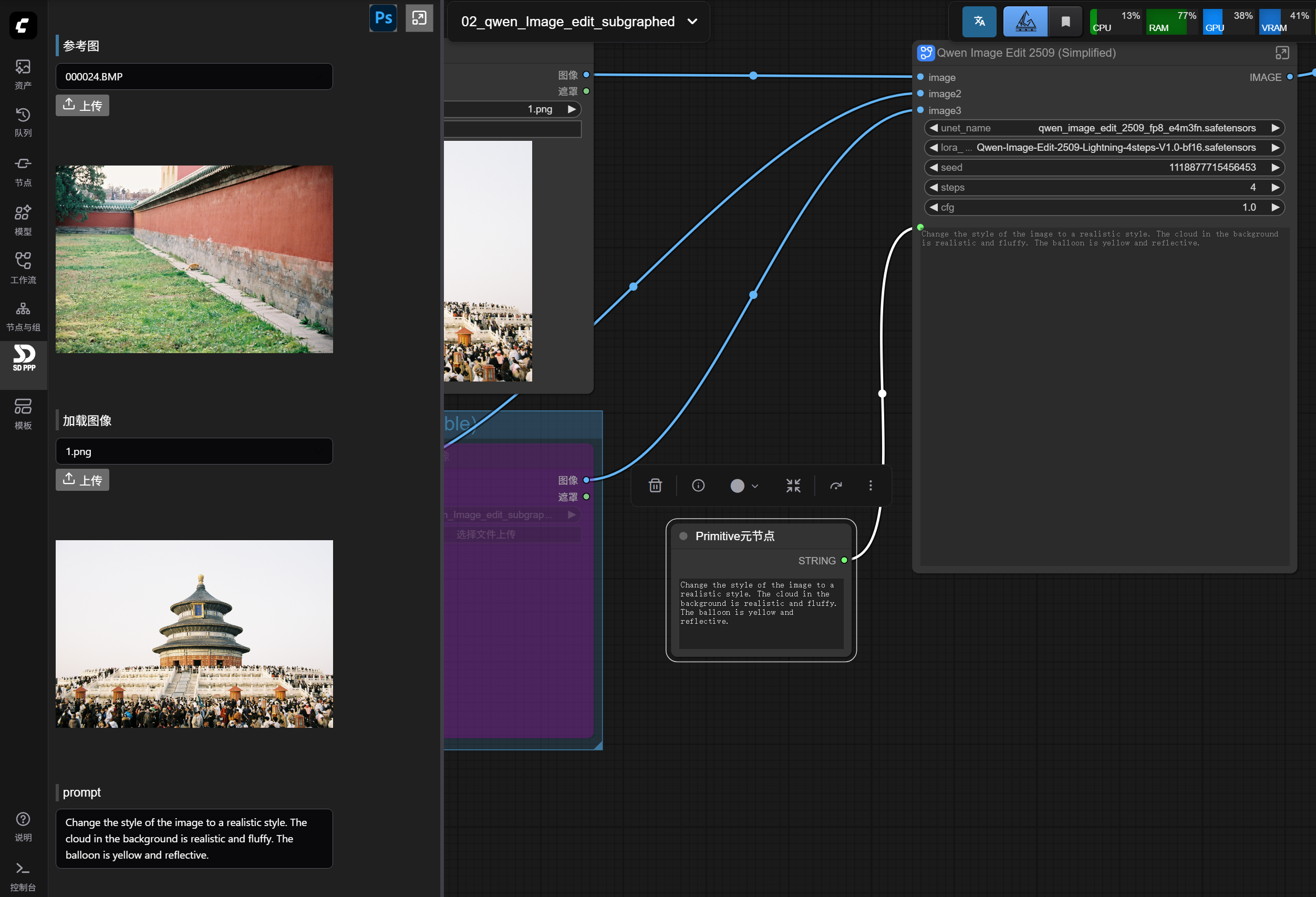Open SD PPP sidebar panel

coord(24,358)
